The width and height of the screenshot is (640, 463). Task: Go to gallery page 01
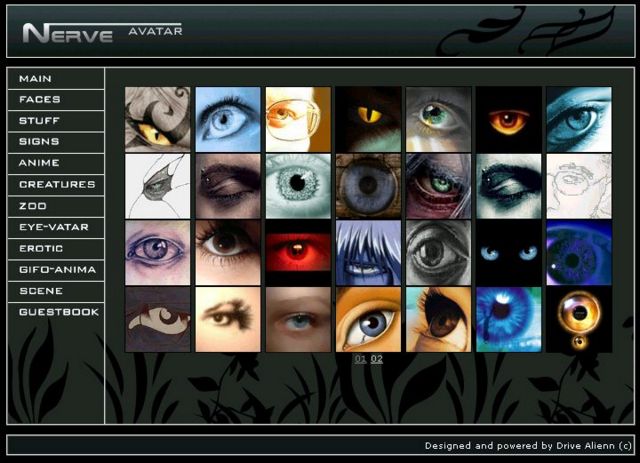click(x=360, y=359)
